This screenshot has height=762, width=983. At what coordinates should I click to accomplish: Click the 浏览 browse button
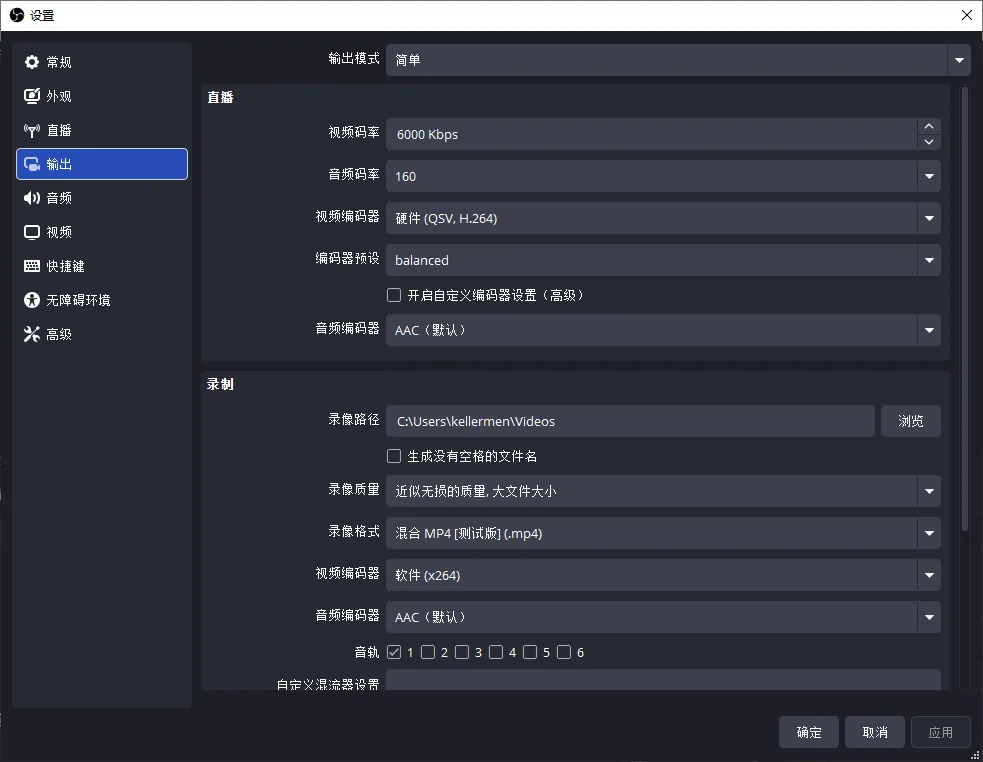[910, 421]
